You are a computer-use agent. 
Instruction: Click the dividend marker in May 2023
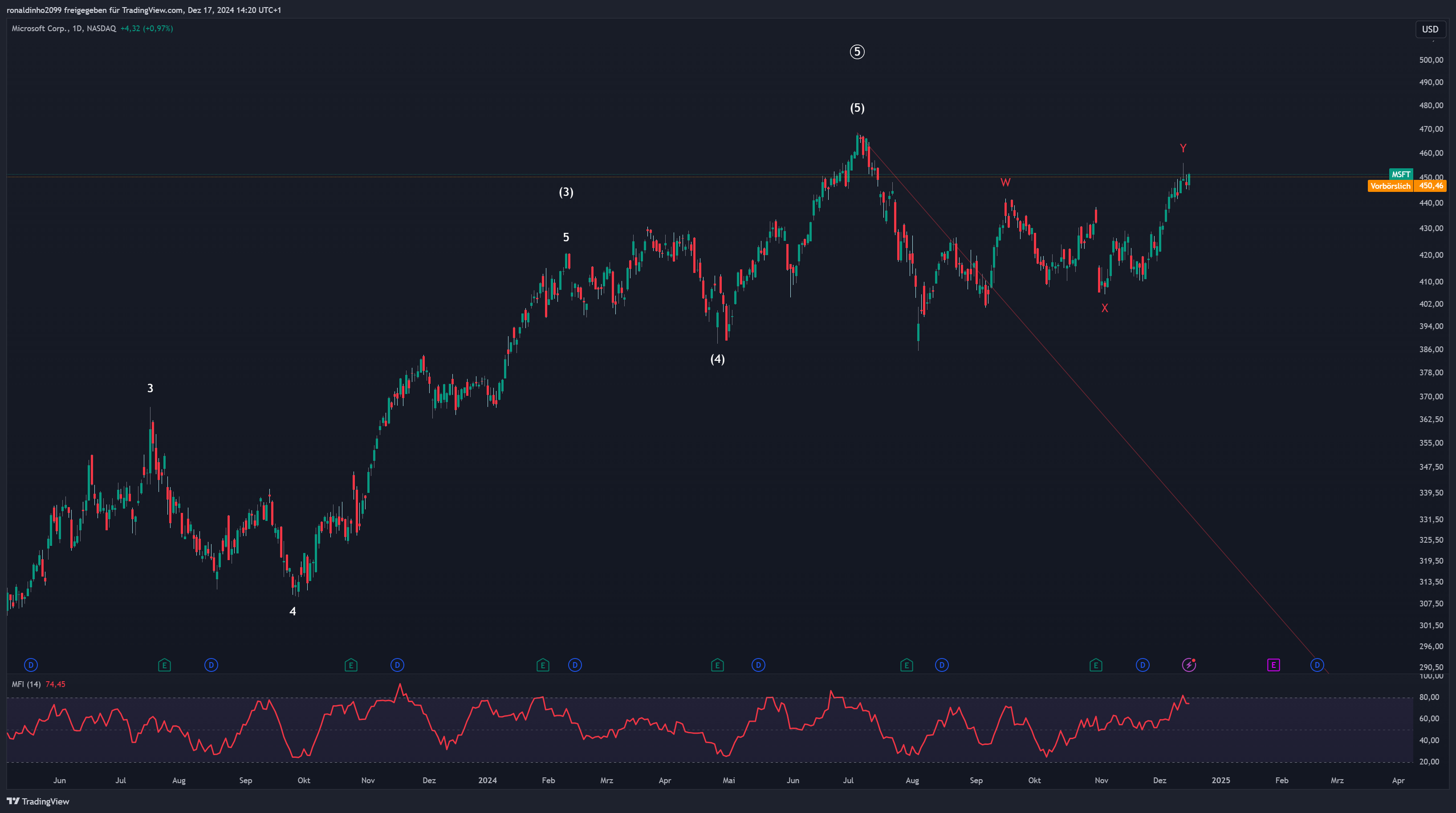pos(31,665)
